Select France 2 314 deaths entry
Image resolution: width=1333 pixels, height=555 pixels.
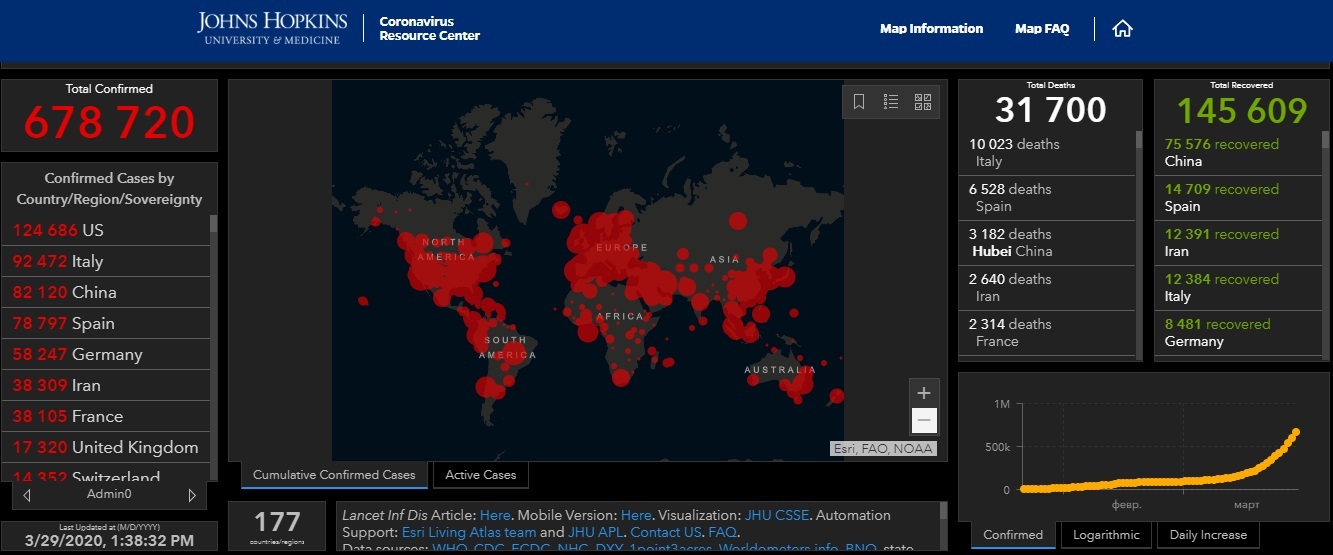coord(1047,332)
